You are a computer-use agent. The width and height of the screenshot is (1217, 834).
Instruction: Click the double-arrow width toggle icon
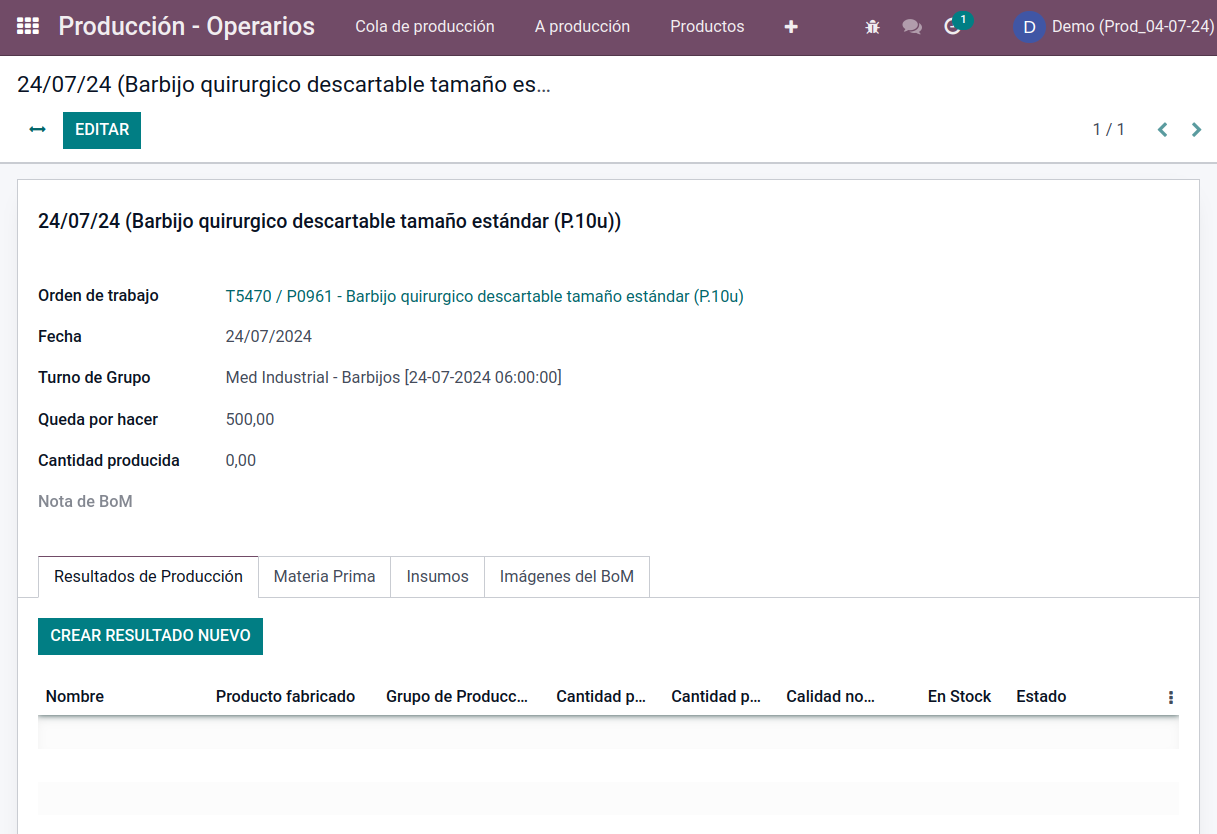point(38,130)
